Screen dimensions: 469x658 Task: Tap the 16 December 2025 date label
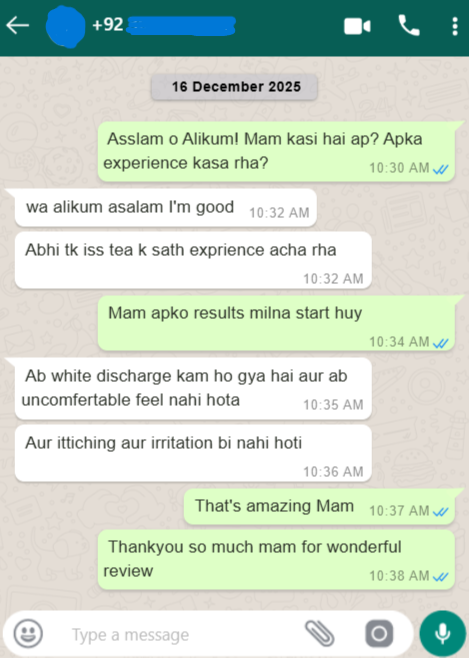pyautogui.click(x=234, y=87)
